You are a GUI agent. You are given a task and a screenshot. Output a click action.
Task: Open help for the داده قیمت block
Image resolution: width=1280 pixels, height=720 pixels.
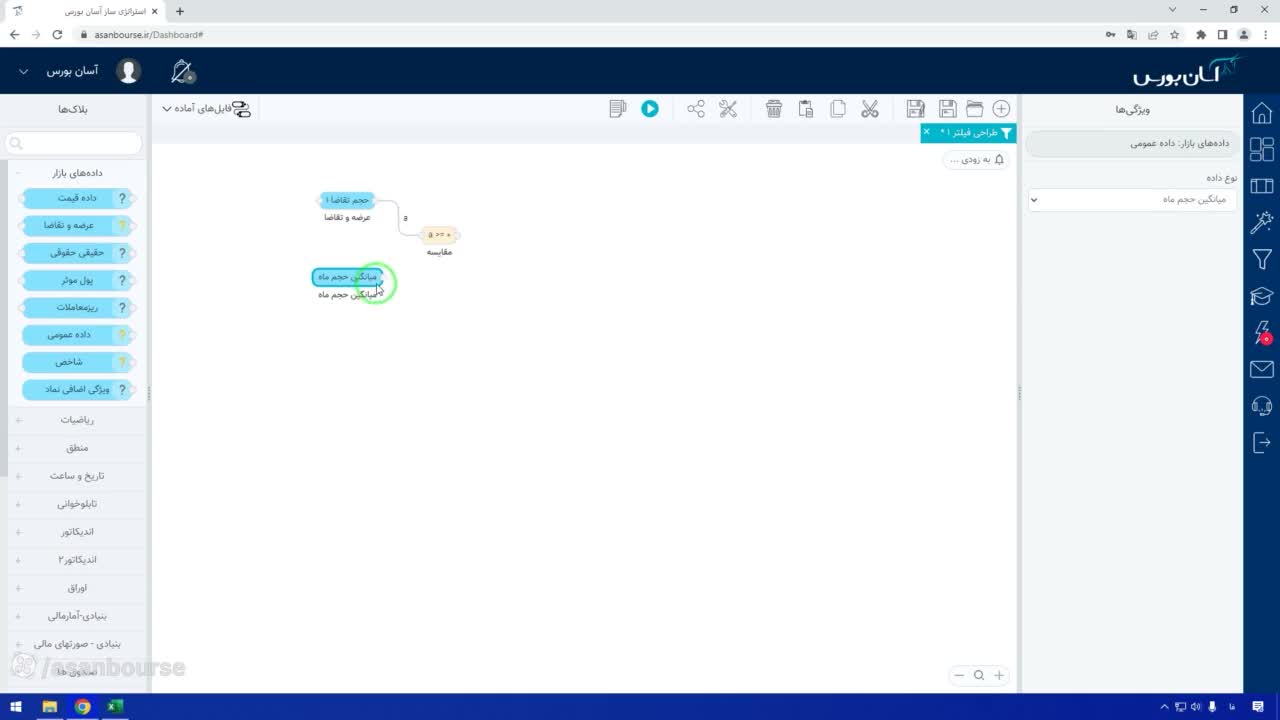(123, 198)
